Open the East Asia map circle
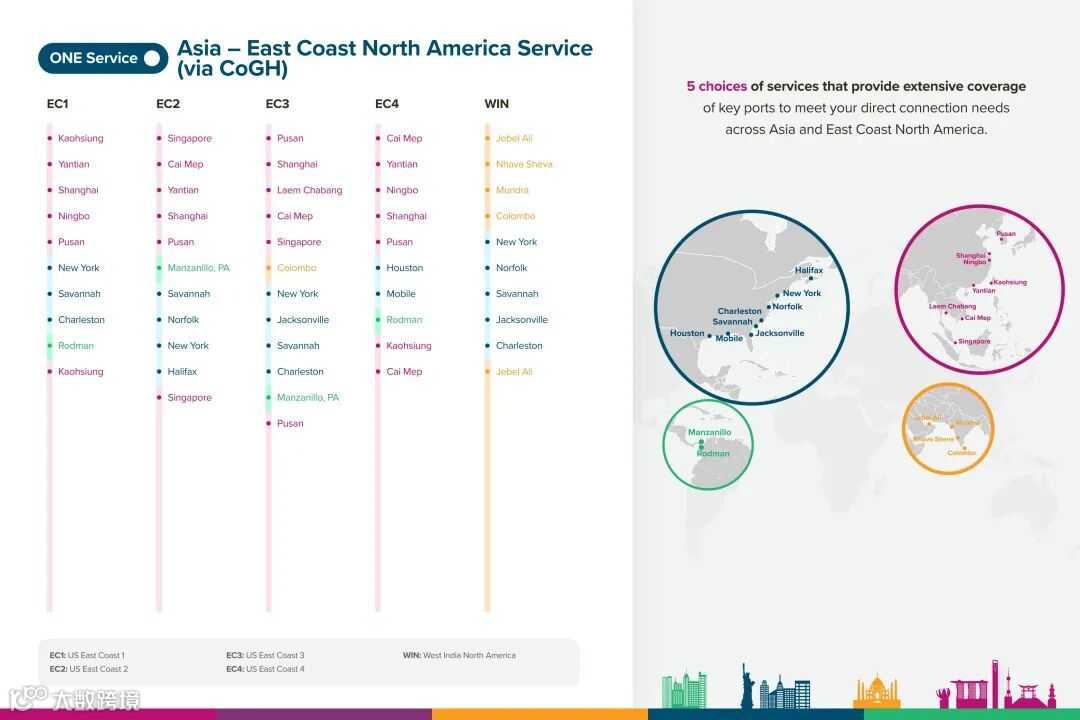This screenshot has width=1080, height=720. pos(979,289)
